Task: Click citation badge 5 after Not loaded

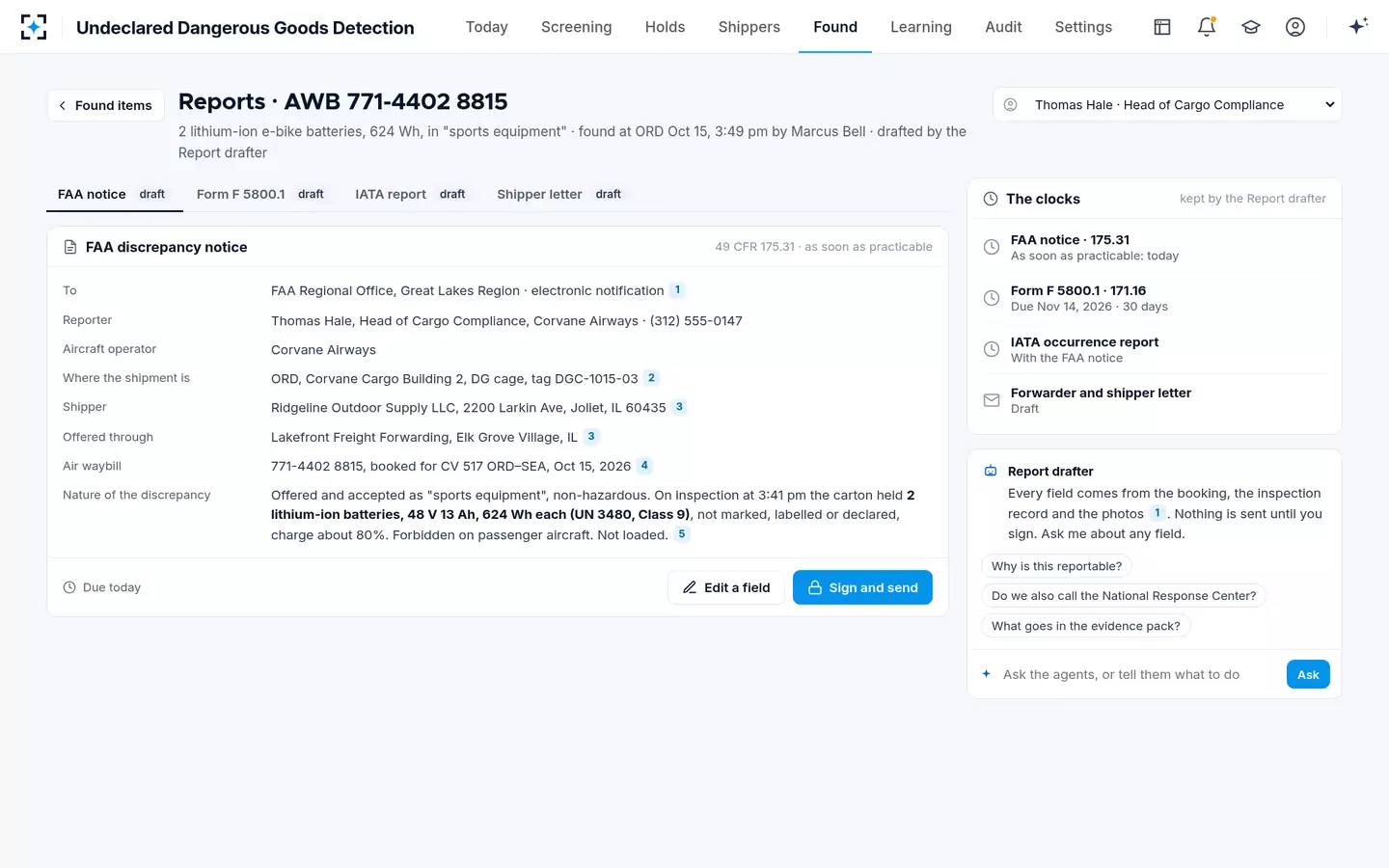Action: [x=682, y=534]
